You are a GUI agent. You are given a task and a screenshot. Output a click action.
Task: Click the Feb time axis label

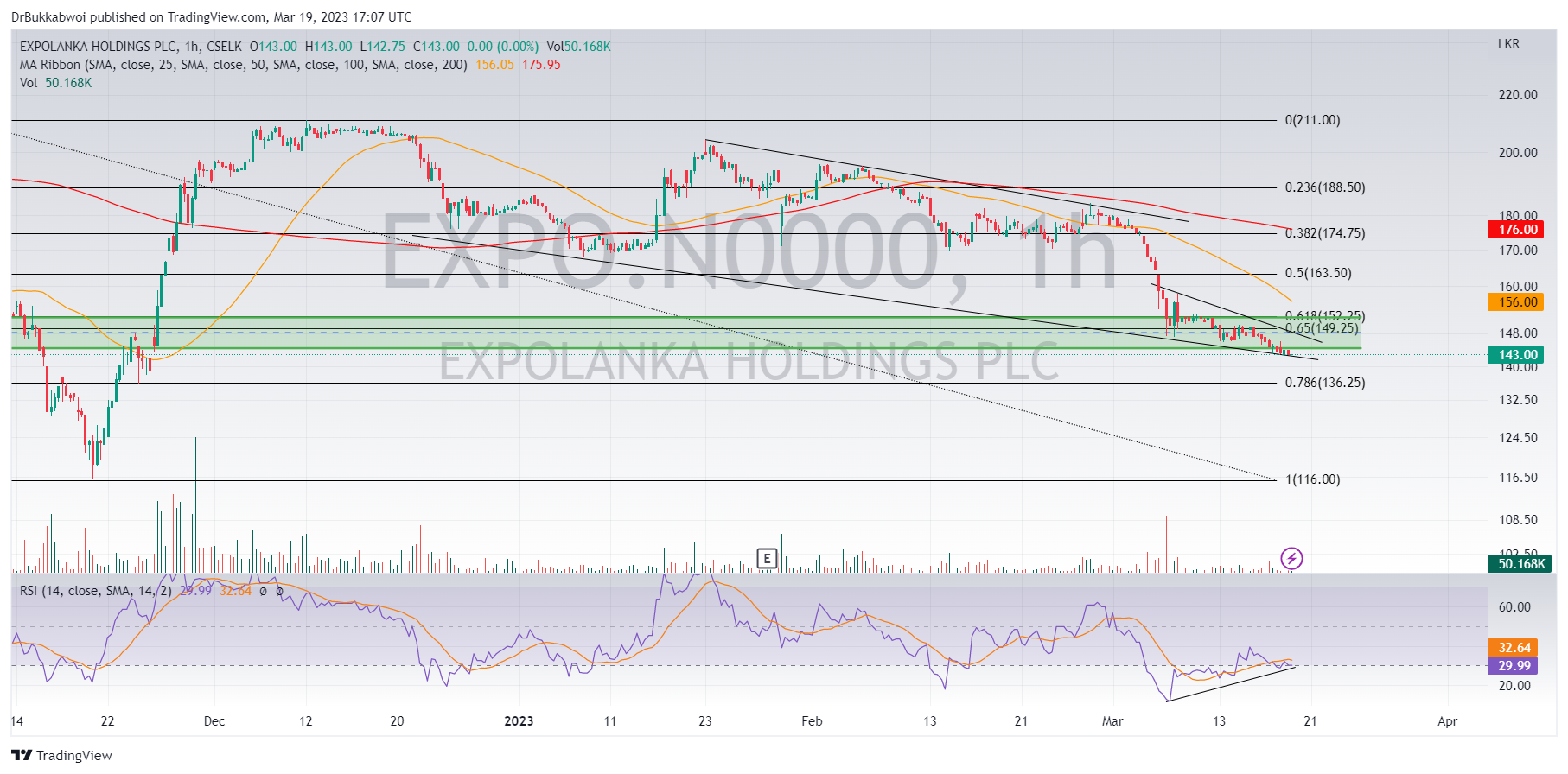coord(812,721)
